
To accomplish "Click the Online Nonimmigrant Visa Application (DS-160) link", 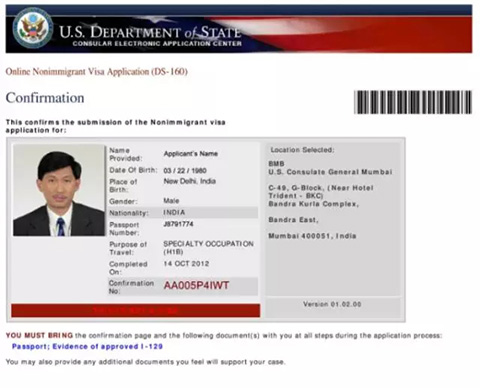I will pyautogui.click(x=97, y=72).
